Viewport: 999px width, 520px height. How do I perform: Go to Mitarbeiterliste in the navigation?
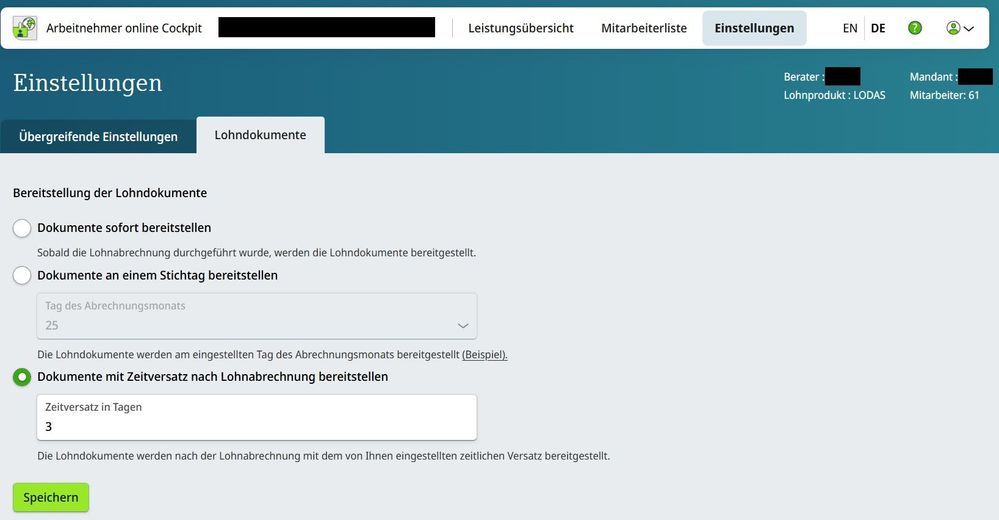pyautogui.click(x=644, y=28)
